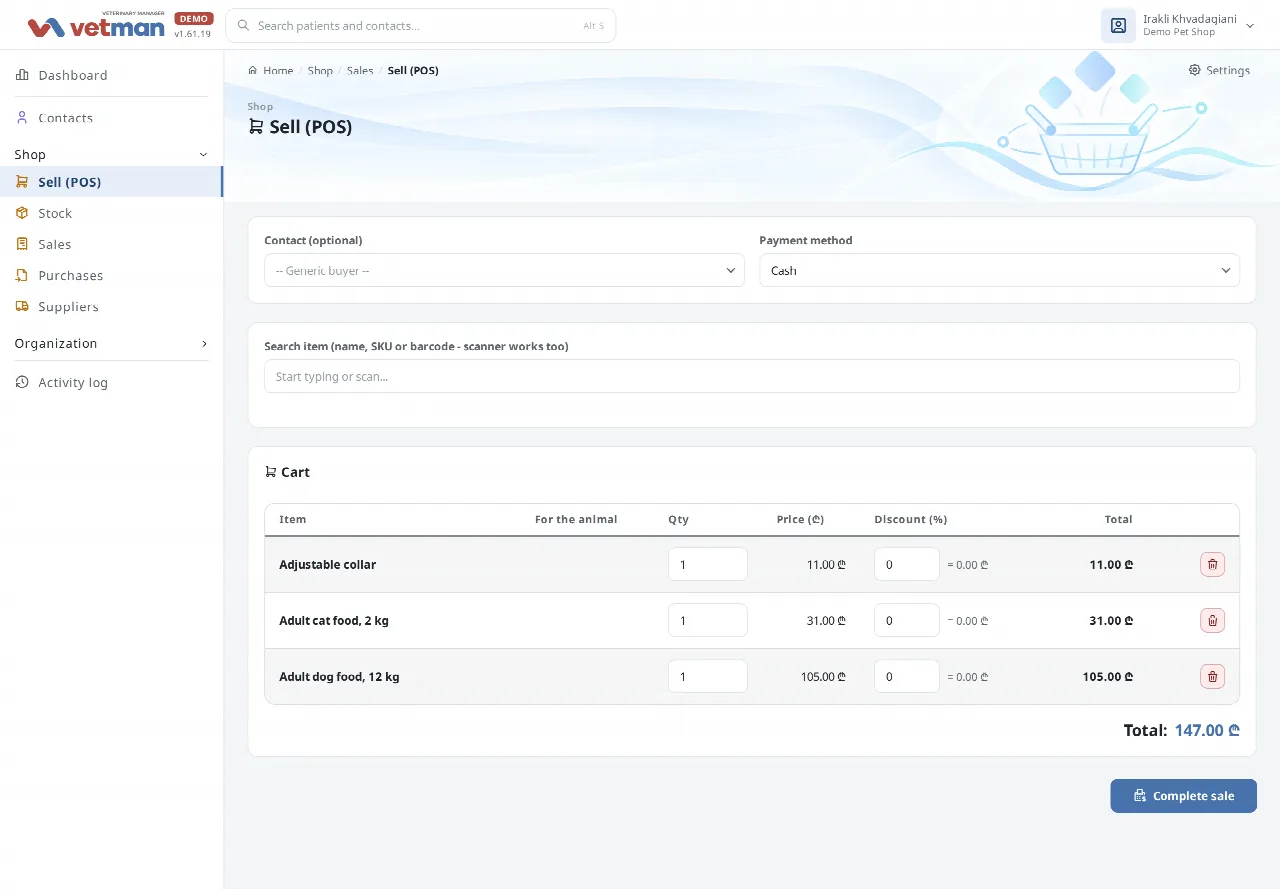
Task: Delete Adjustable collar from cart
Action: coord(1212,564)
